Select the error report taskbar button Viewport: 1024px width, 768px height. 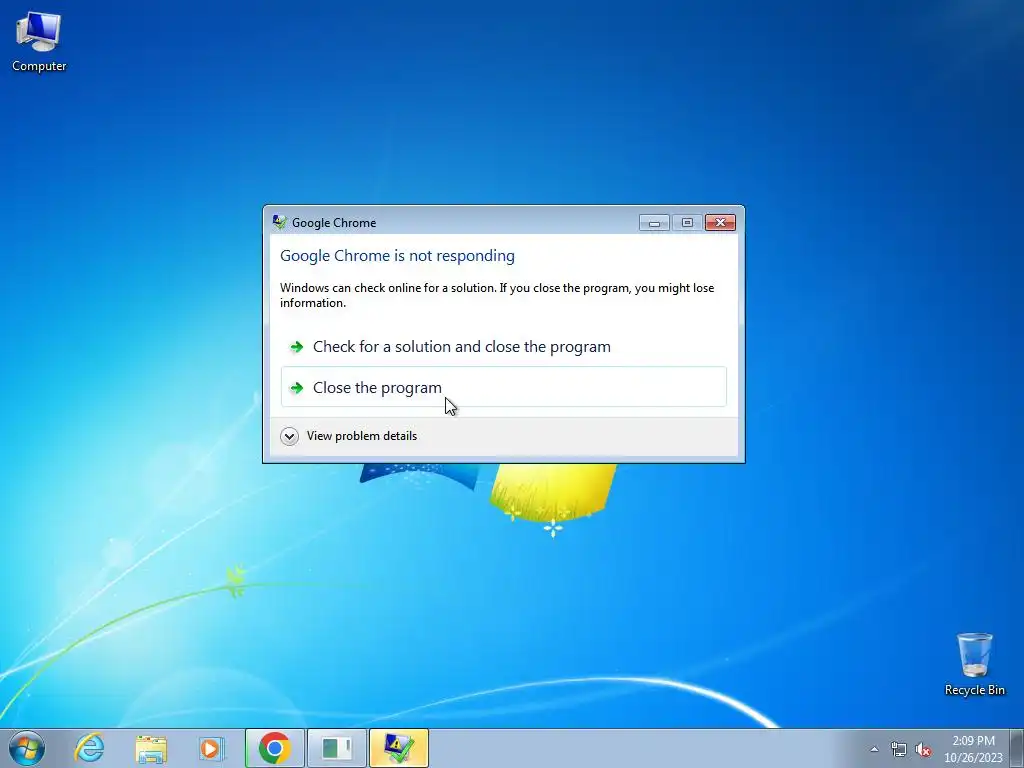pos(398,748)
